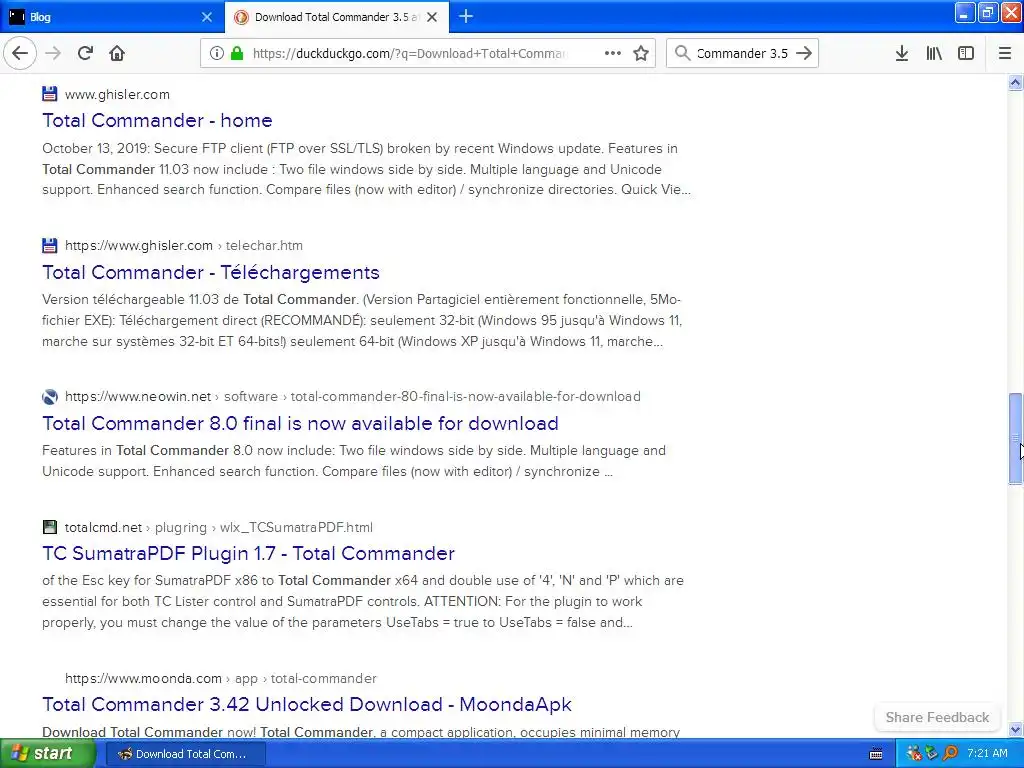
Task: Open a new tab with the plus button
Action: 466,16
